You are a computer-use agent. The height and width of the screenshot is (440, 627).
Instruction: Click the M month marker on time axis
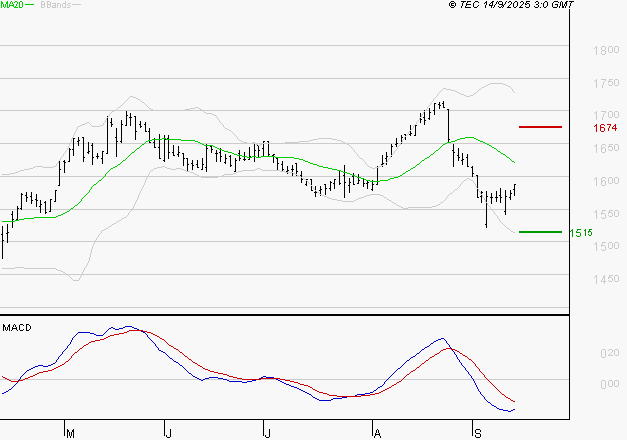click(70, 434)
